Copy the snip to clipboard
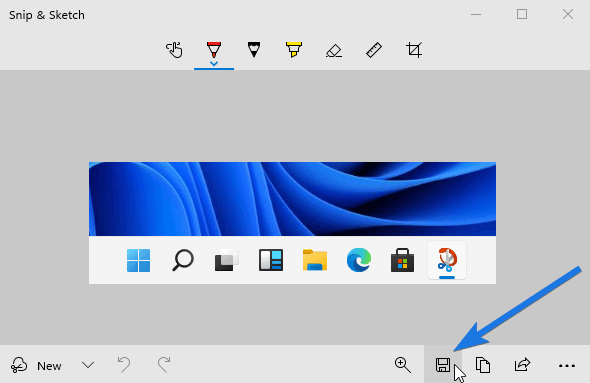The width and height of the screenshot is (590, 383). (x=483, y=365)
